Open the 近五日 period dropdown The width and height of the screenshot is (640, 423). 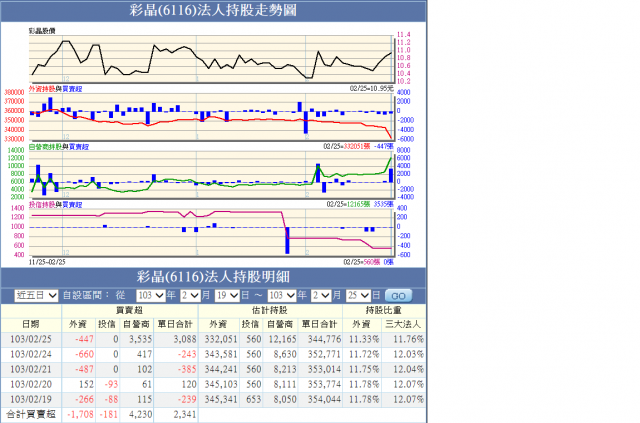coord(36,295)
